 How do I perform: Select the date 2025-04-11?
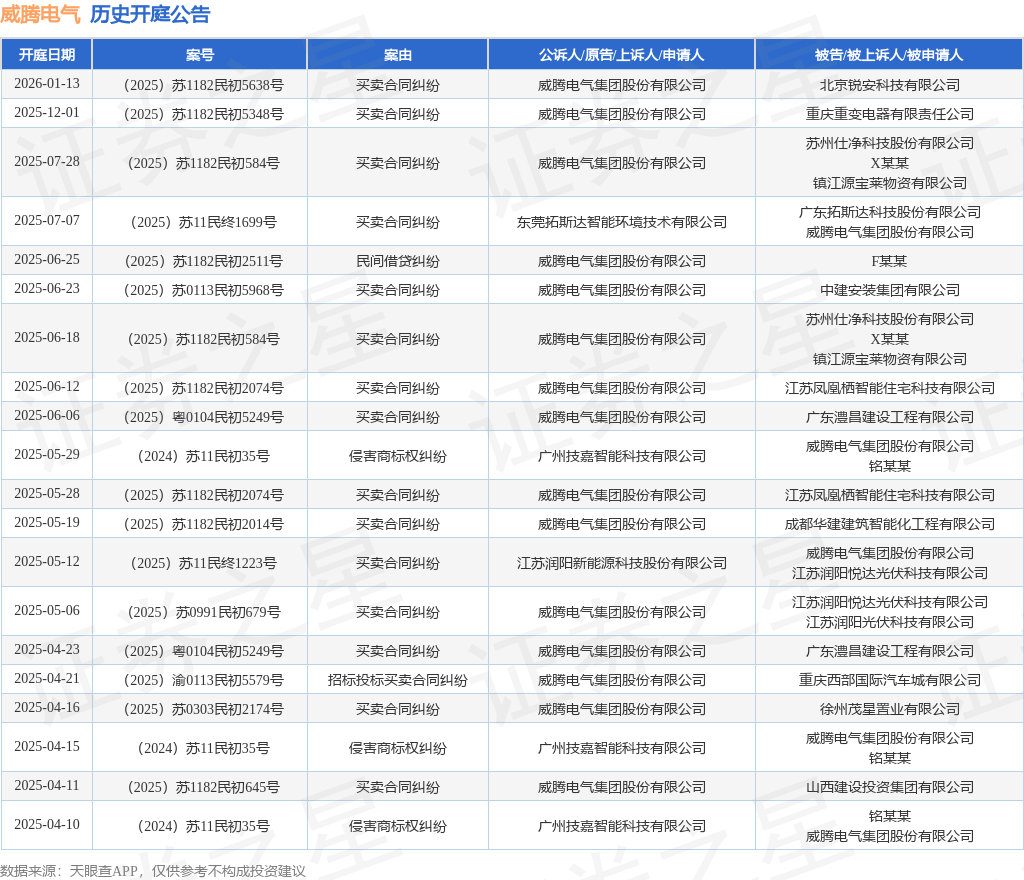pos(47,785)
